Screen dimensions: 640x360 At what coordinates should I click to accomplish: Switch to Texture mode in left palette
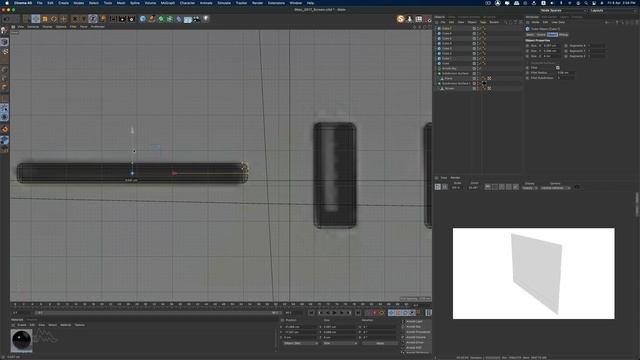click(4, 52)
